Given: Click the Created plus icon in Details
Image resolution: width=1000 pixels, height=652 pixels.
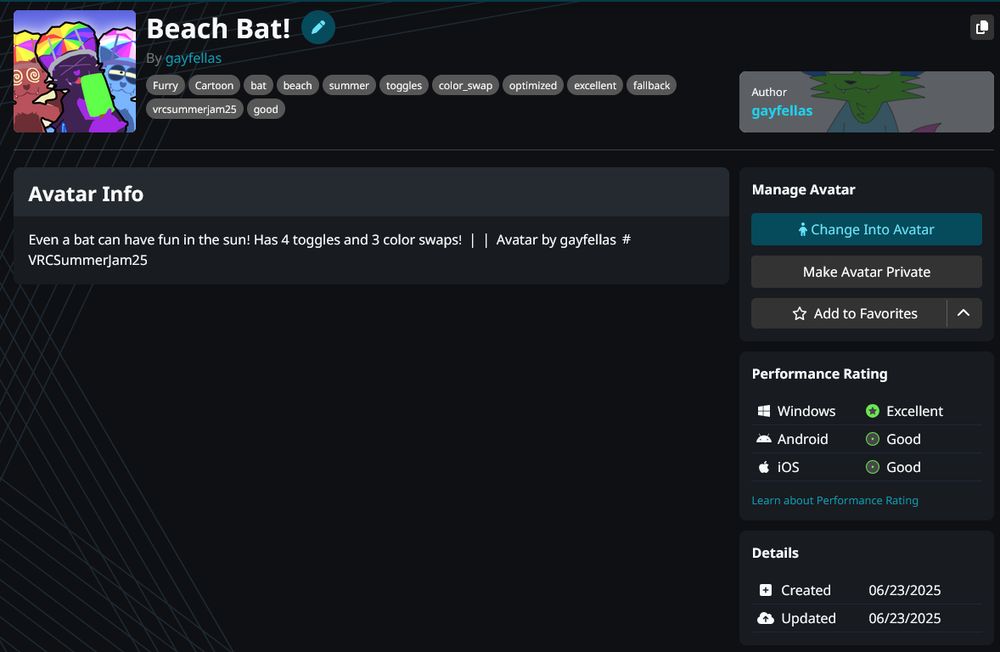Looking at the screenshot, I should click(765, 590).
